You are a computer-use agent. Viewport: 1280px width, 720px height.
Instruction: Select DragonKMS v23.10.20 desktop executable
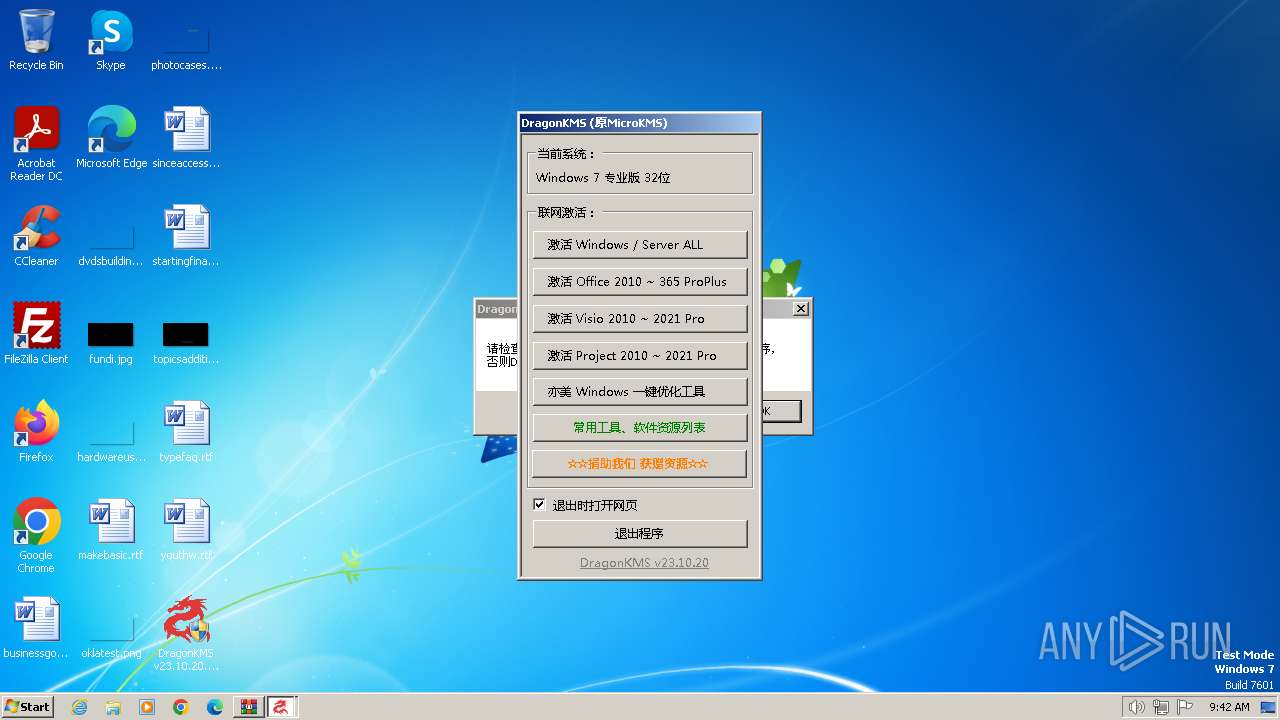pos(186,634)
